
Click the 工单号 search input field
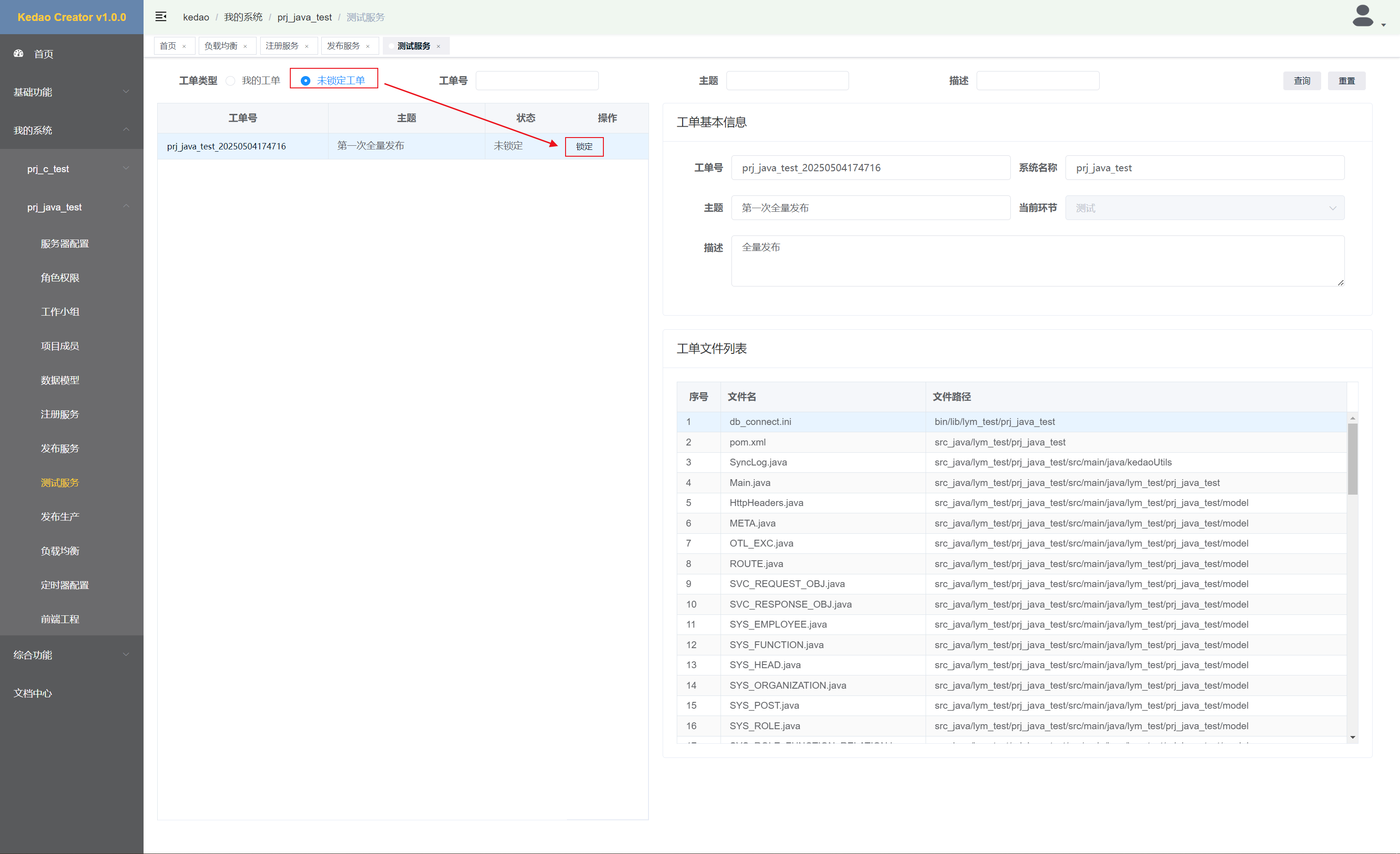tap(537, 81)
